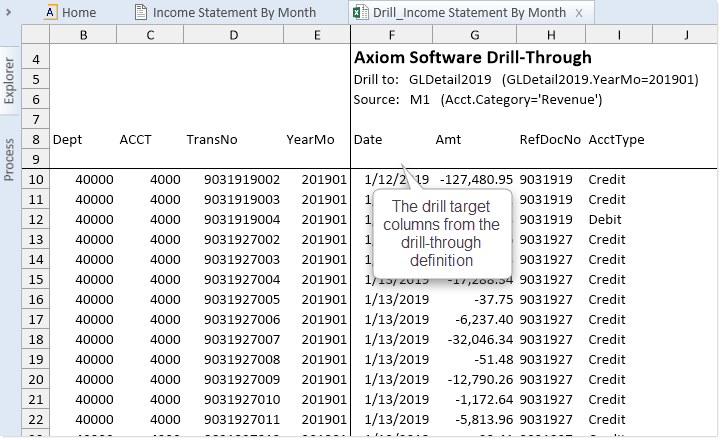Select column D header
This screenshot has height=440, width=721.
pos(234,35)
